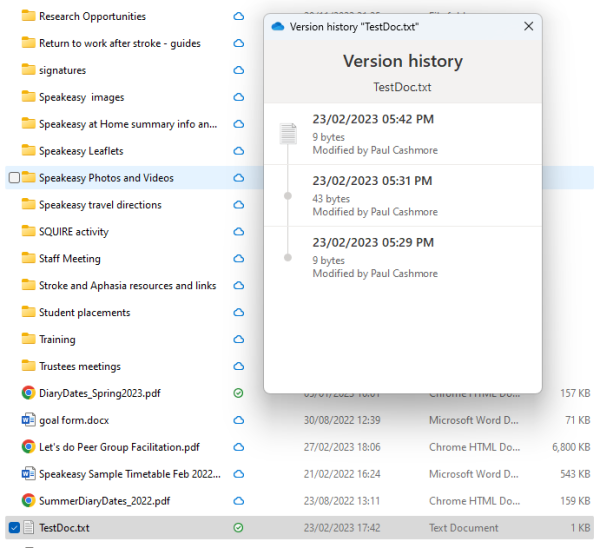Select the Student placements folder
This screenshot has height=548, width=600.
(85, 312)
